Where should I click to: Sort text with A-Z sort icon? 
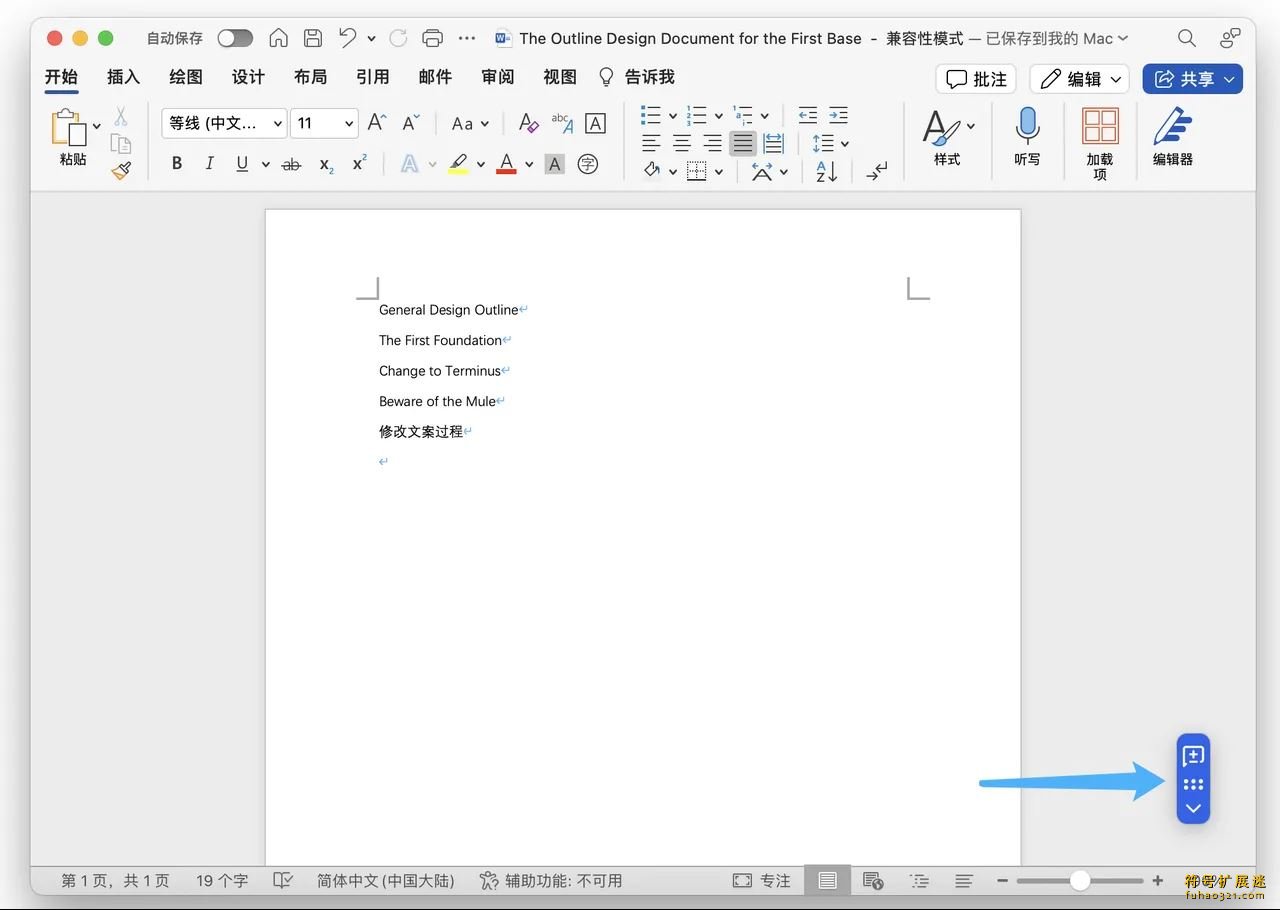coord(826,172)
